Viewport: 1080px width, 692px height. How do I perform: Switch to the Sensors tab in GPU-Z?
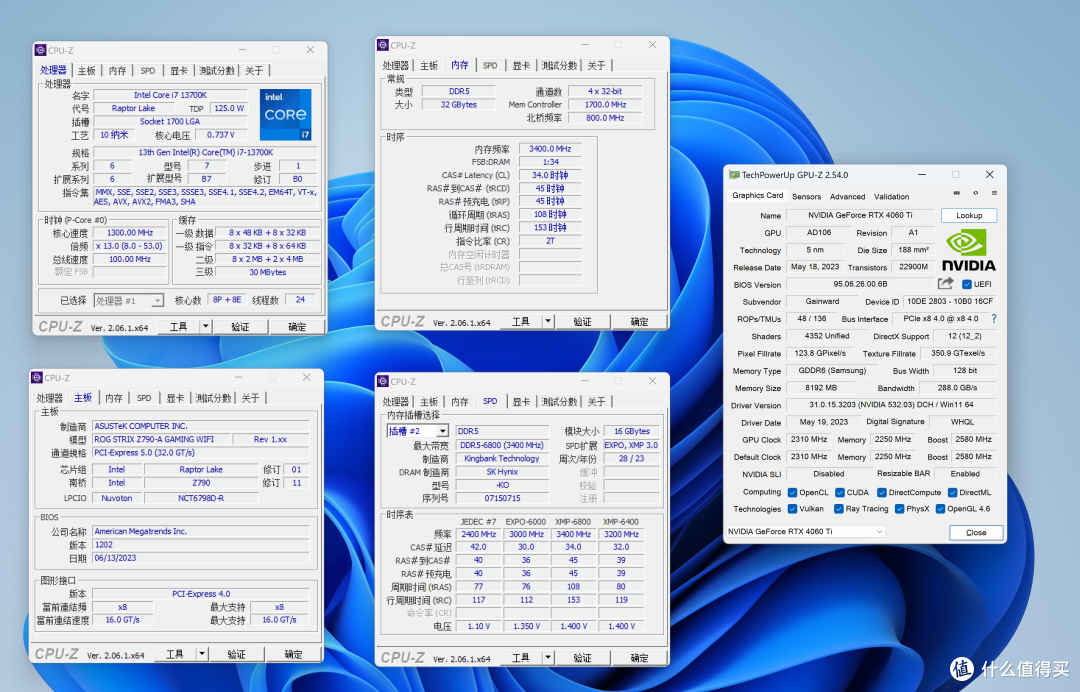(x=807, y=197)
